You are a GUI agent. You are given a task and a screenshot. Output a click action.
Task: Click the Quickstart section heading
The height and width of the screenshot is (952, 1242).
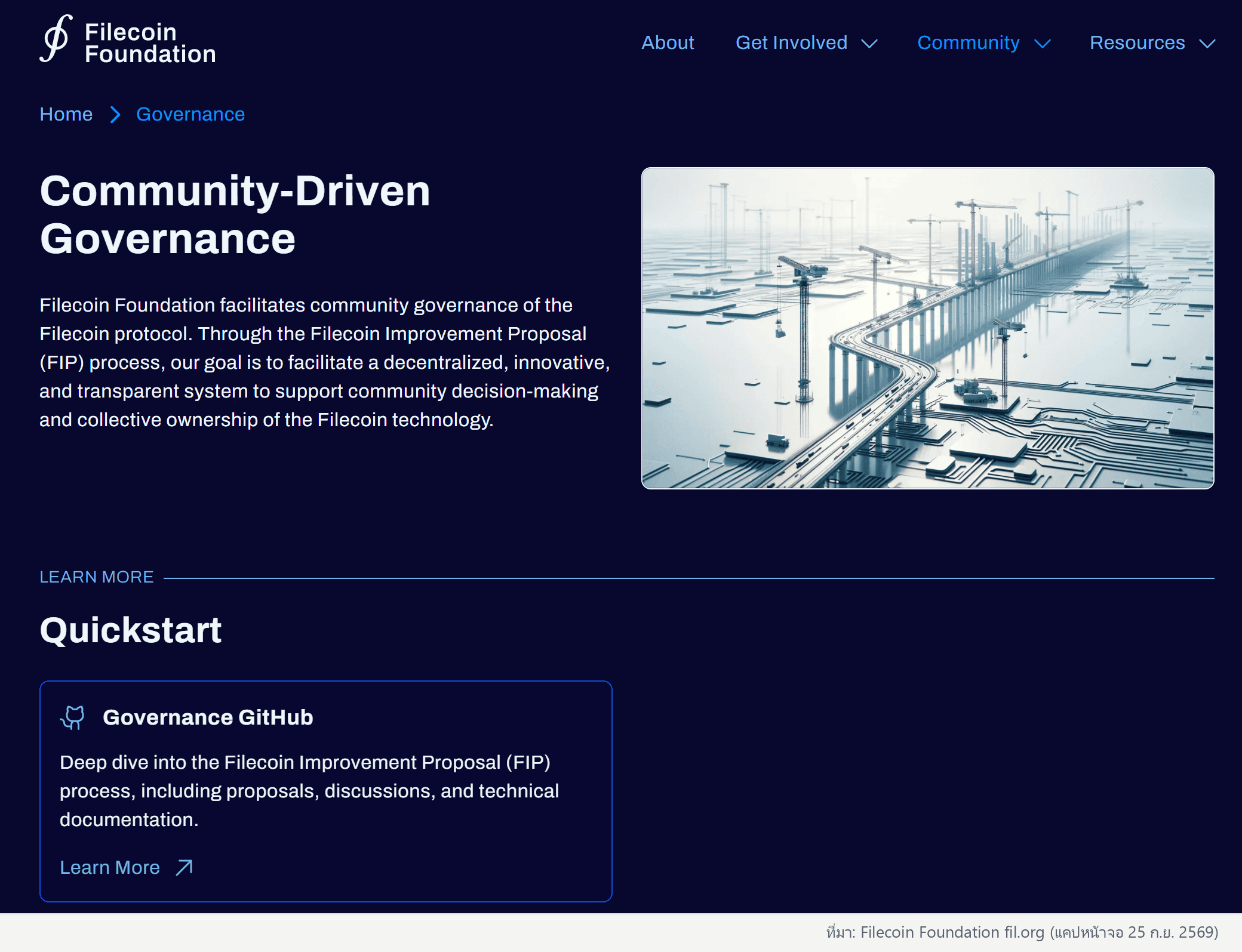(x=131, y=630)
